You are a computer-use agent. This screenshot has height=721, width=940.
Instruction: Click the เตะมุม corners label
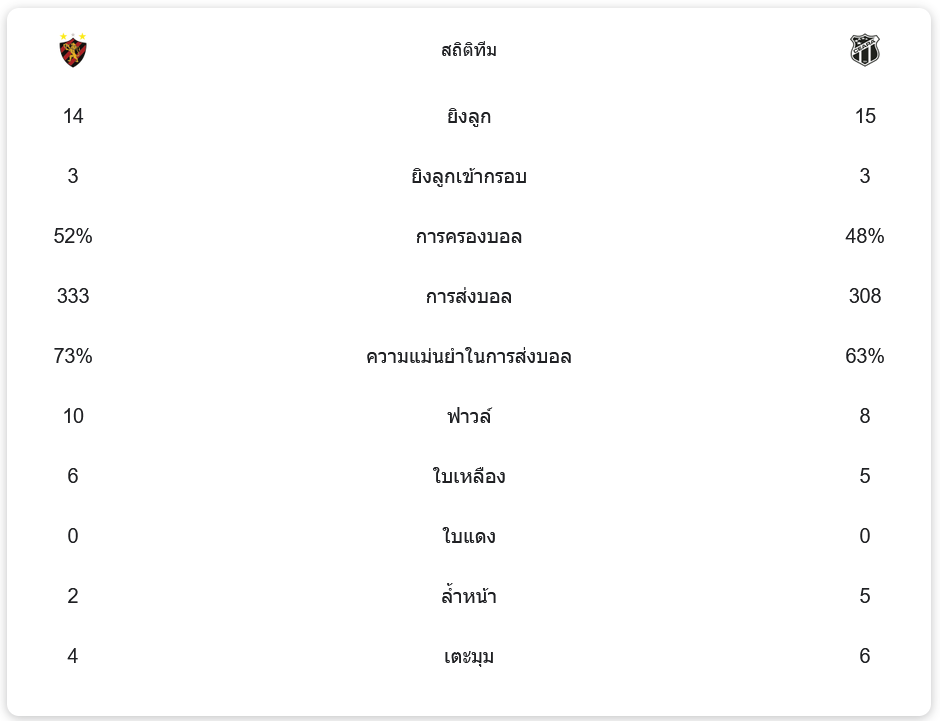(469, 657)
